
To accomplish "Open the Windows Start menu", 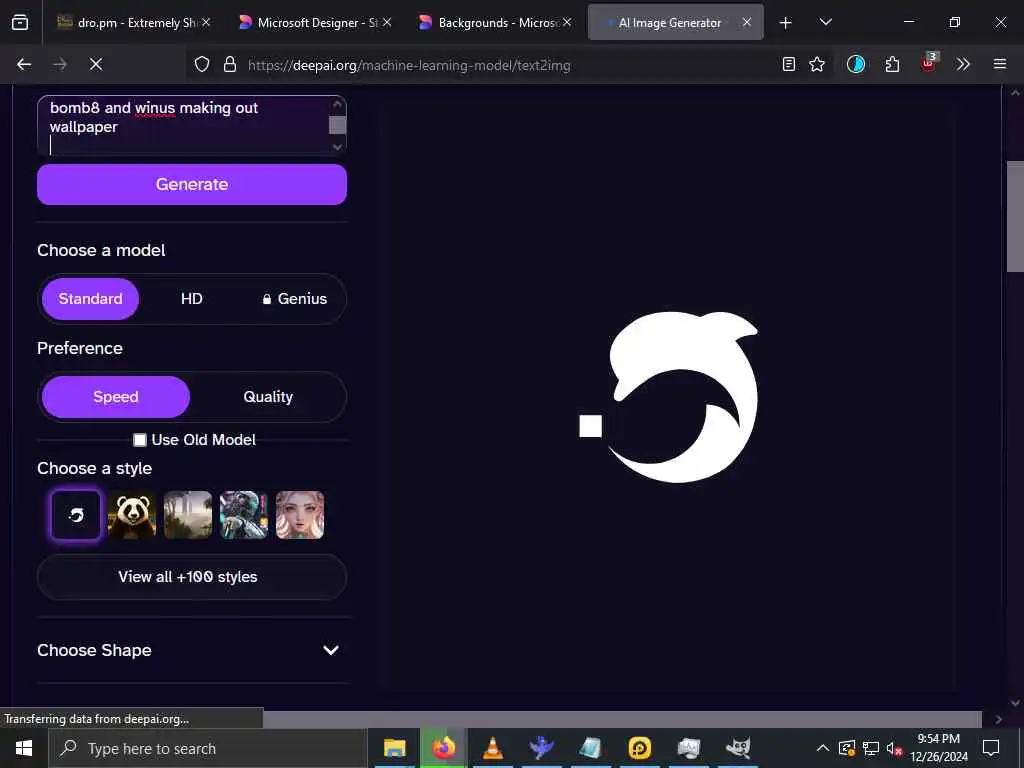I will coord(24,748).
